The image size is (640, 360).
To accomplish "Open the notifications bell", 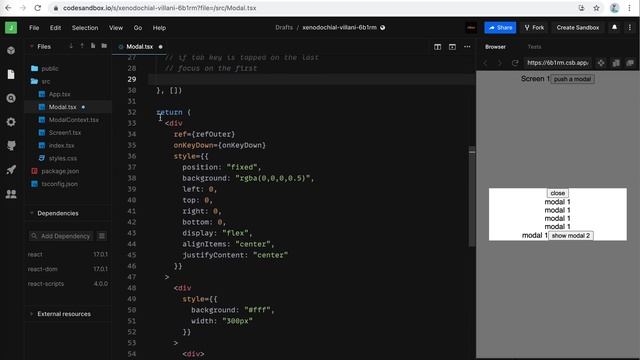I will pyautogui.click(x=614, y=27).
